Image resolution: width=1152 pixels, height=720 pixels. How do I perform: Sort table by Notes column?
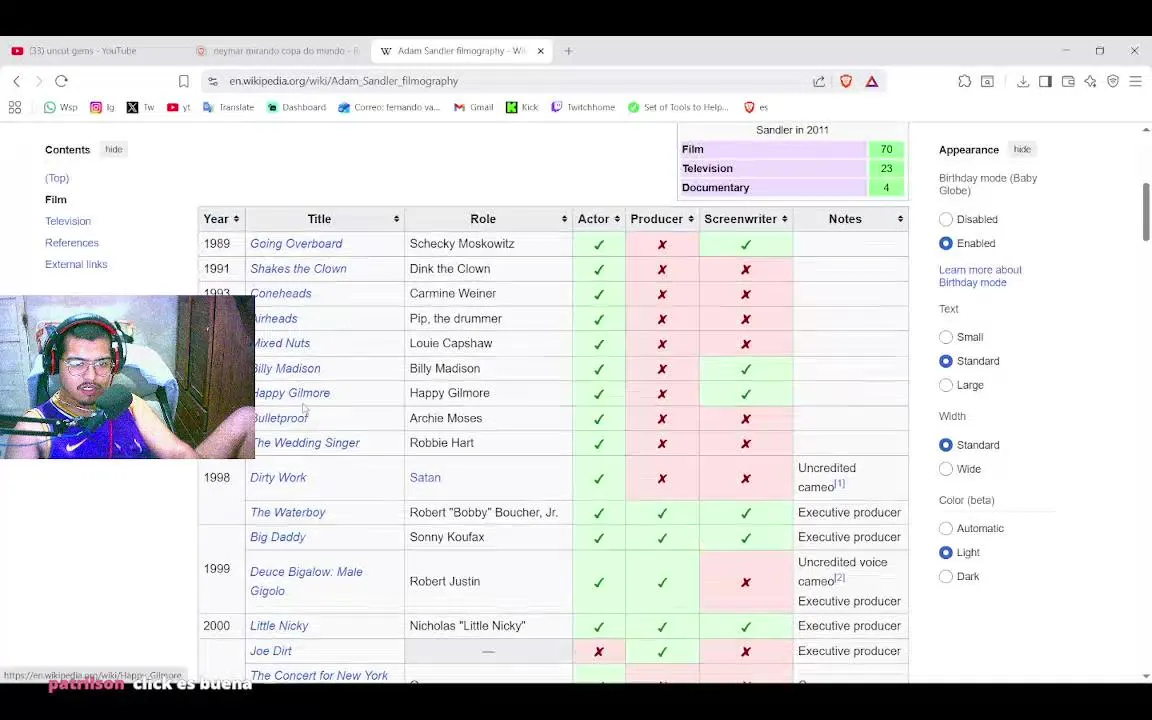click(x=851, y=219)
